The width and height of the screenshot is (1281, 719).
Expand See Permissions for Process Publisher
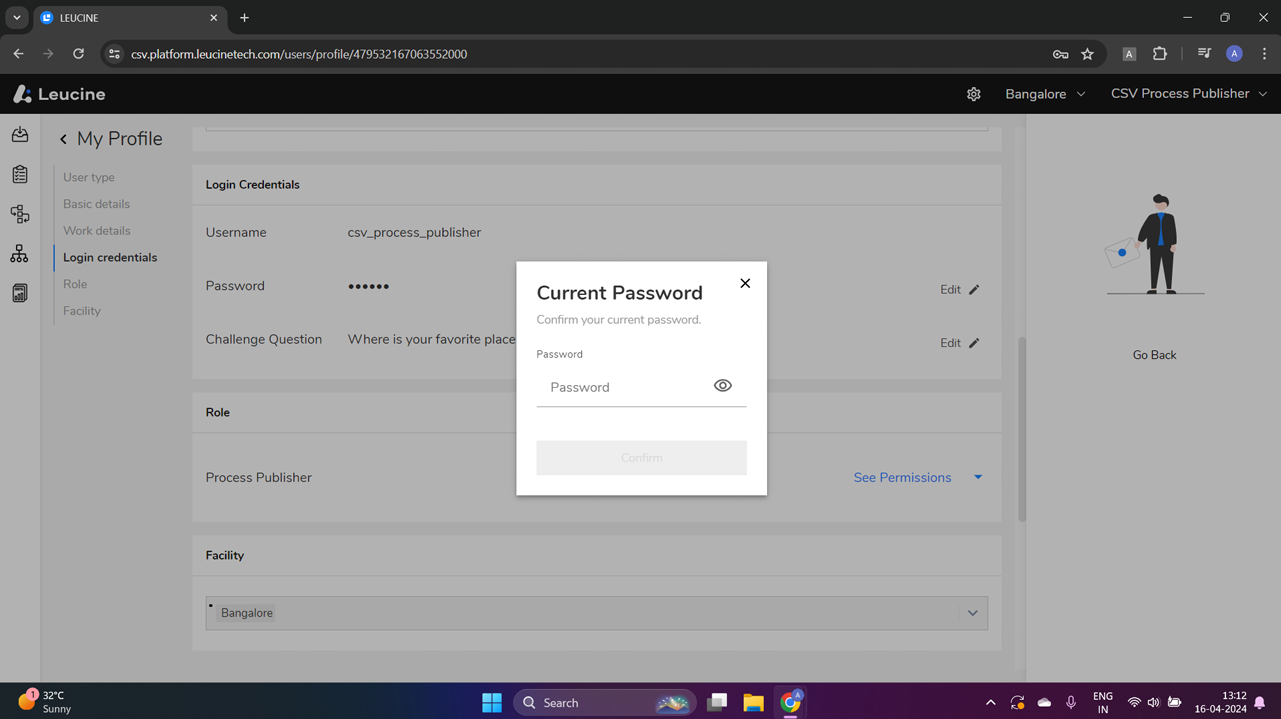pyautogui.click(x=902, y=477)
